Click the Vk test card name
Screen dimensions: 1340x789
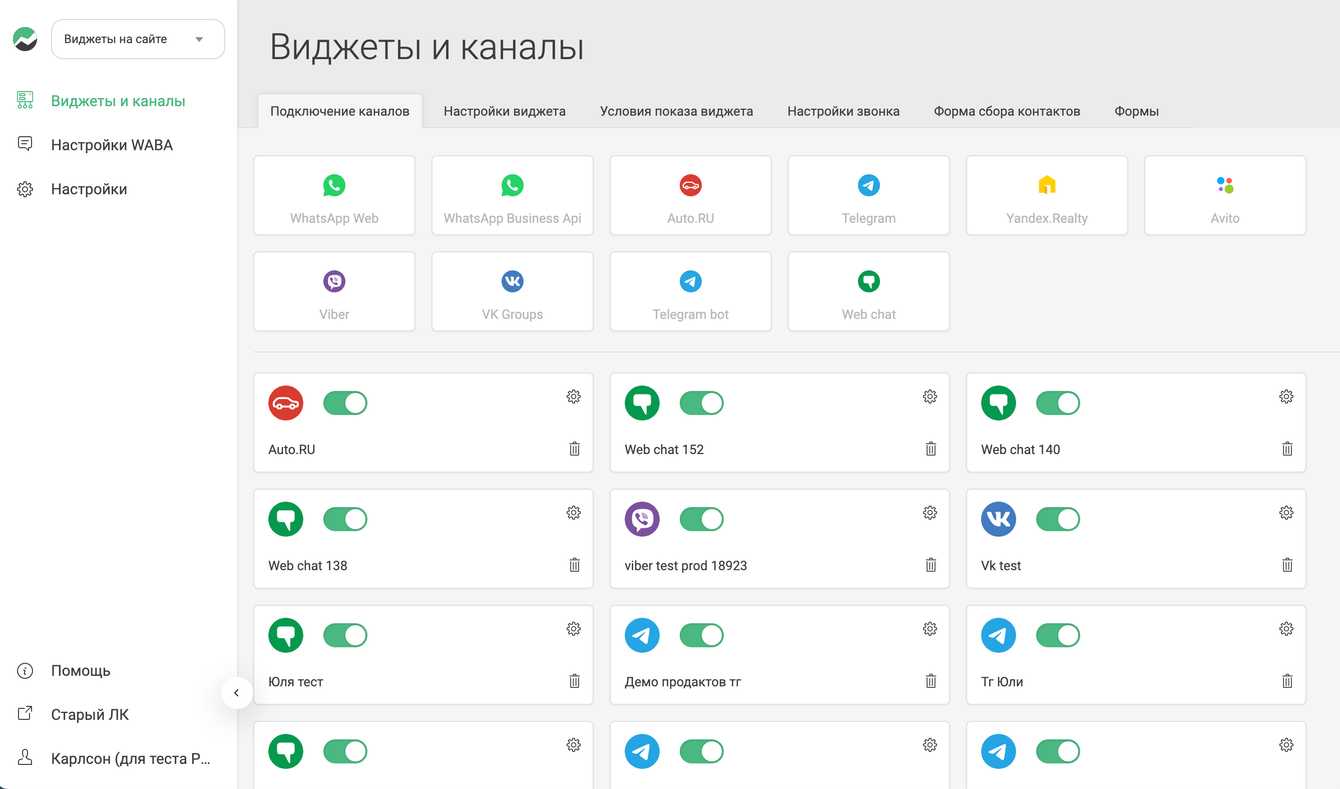(1001, 566)
